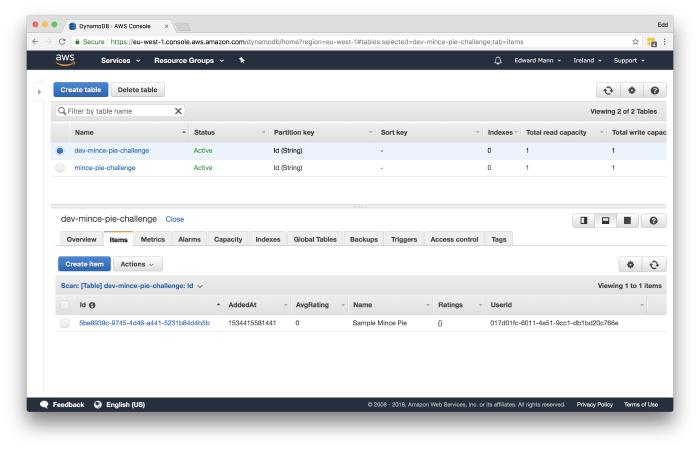This screenshot has height=450, width=700.
Task: Open the pin shortcuts icon in navbar
Action: point(242,60)
